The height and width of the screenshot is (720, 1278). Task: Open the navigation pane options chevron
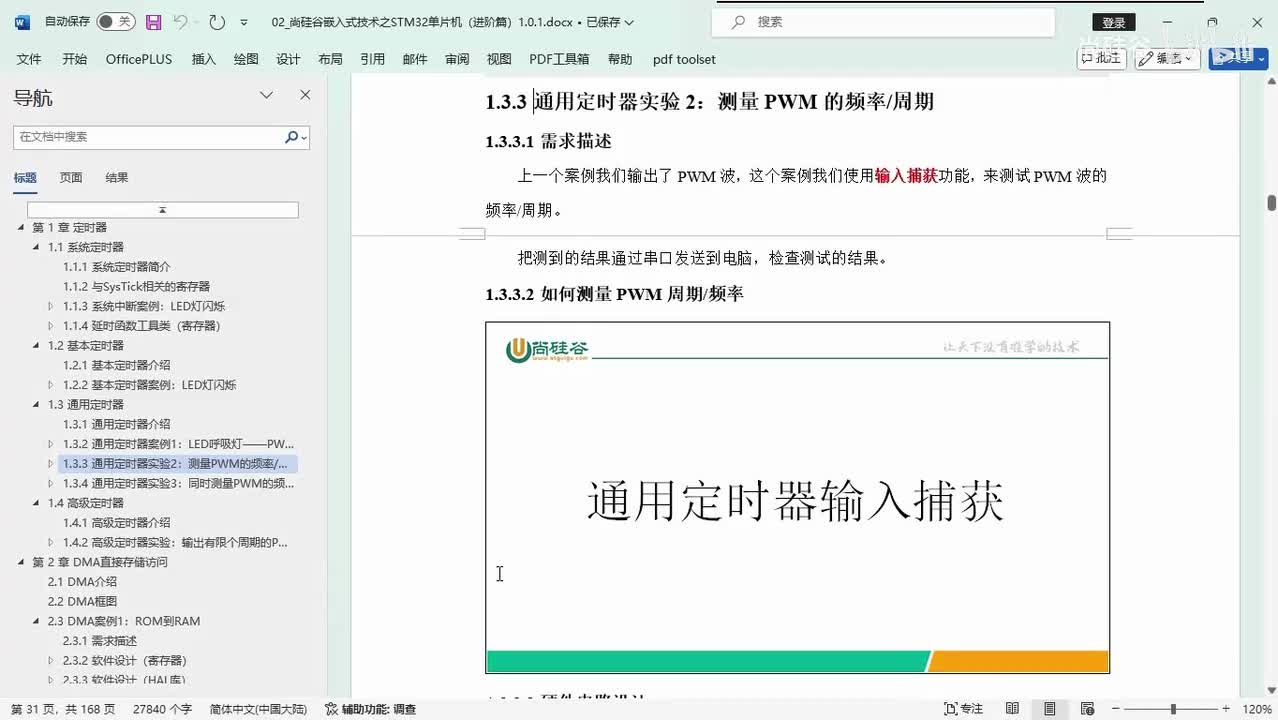pos(266,95)
